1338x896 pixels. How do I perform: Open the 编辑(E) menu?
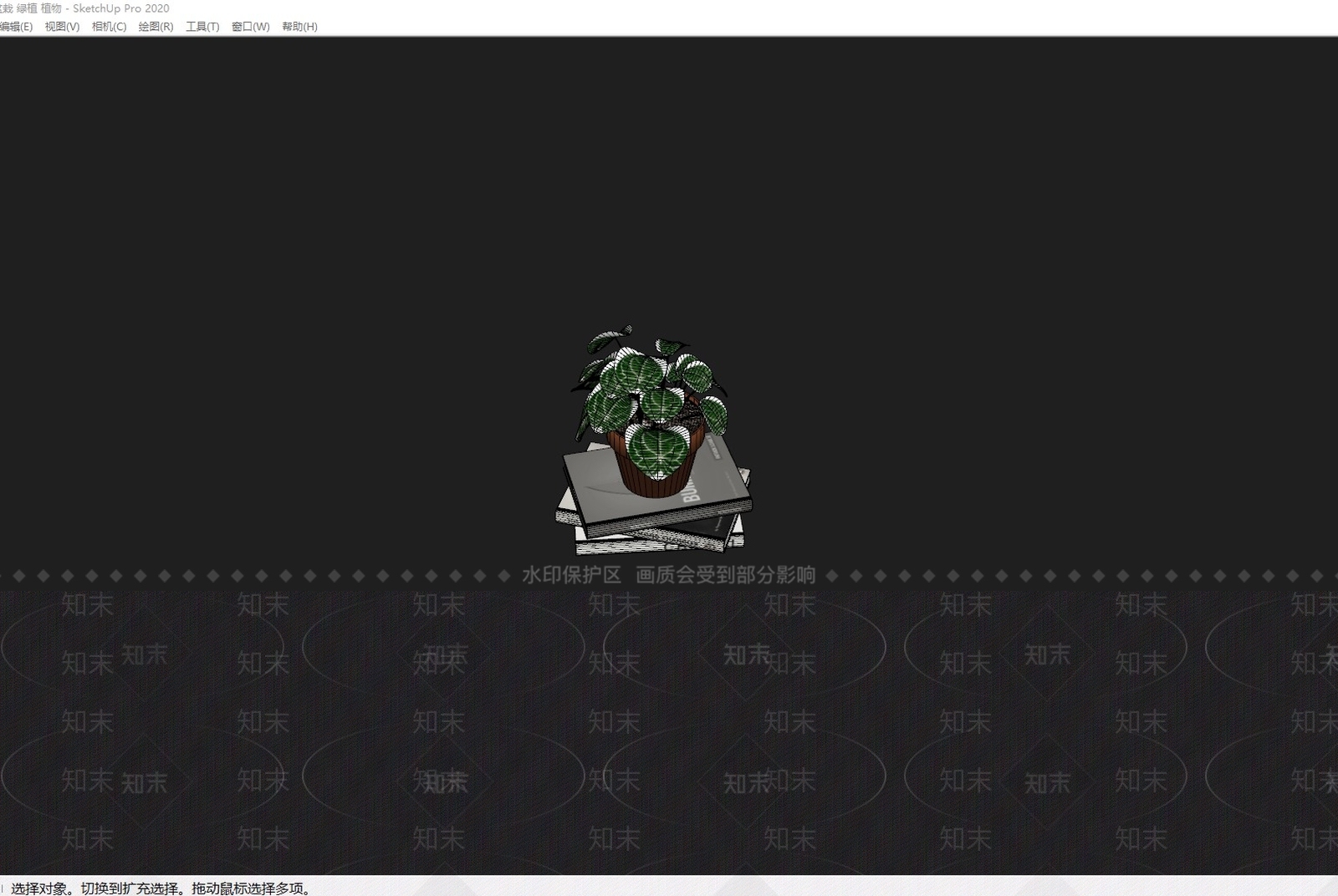coord(16,27)
